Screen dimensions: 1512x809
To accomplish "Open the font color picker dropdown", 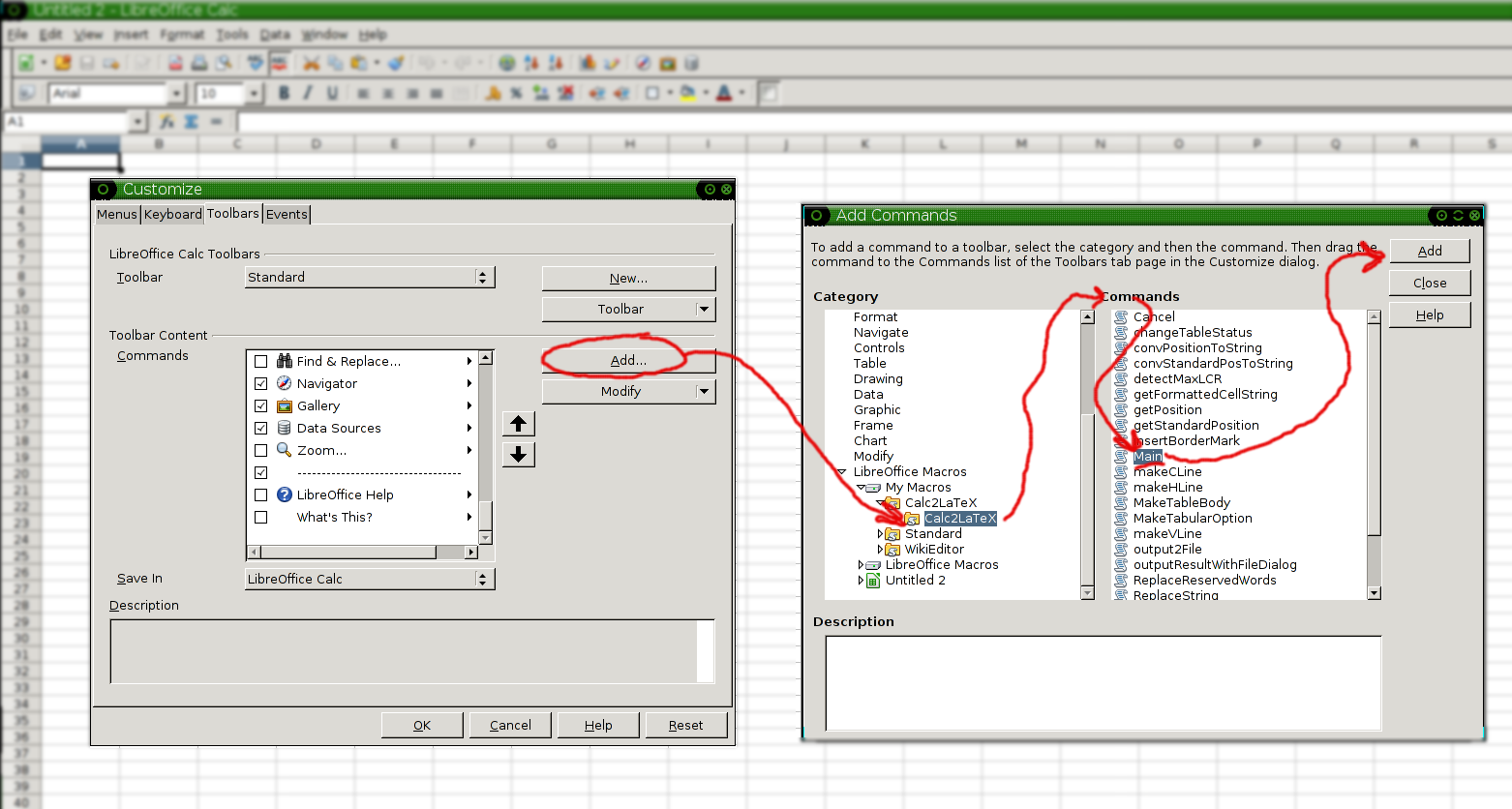I will click(742, 93).
